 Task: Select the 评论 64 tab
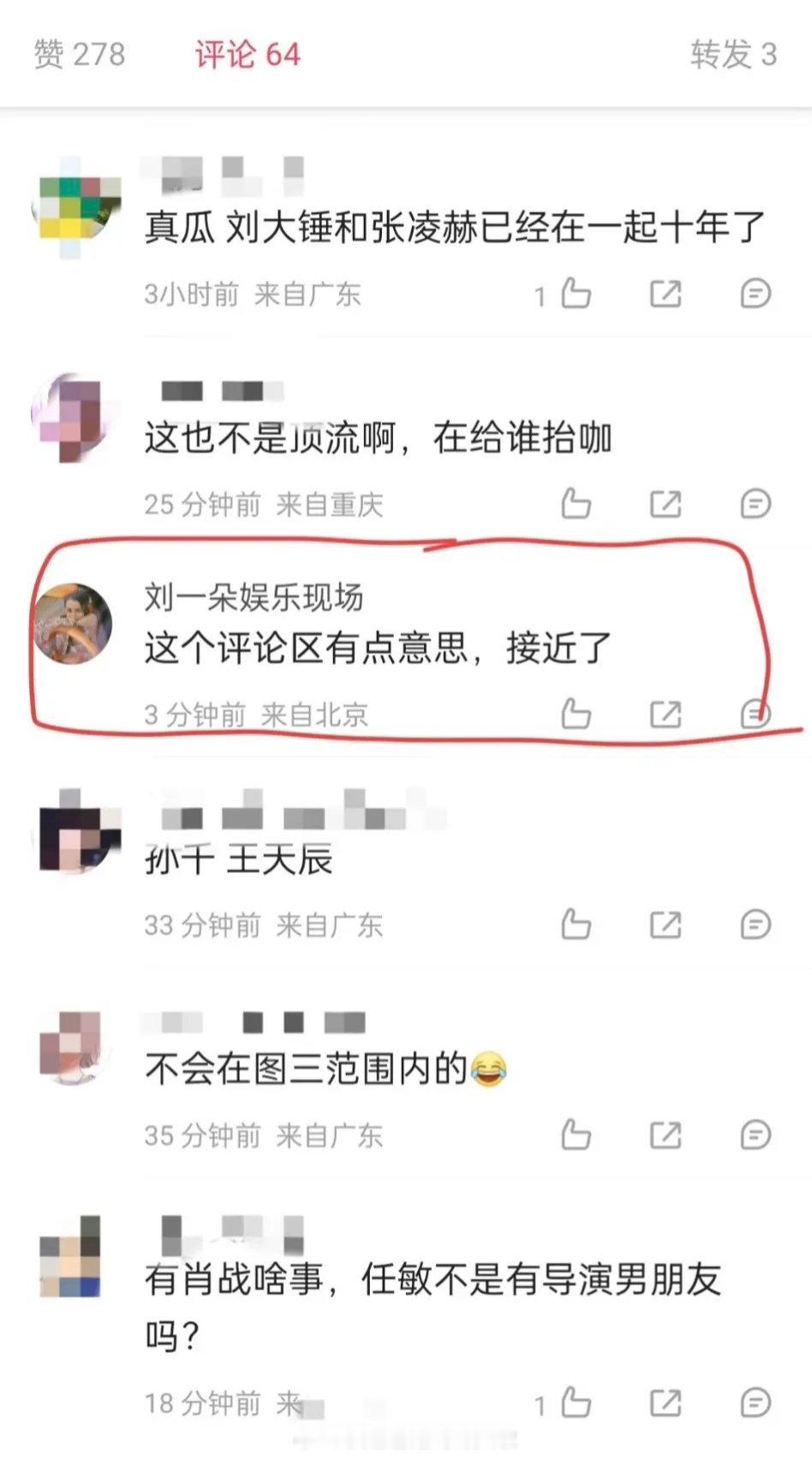click(x=248, y=54)
